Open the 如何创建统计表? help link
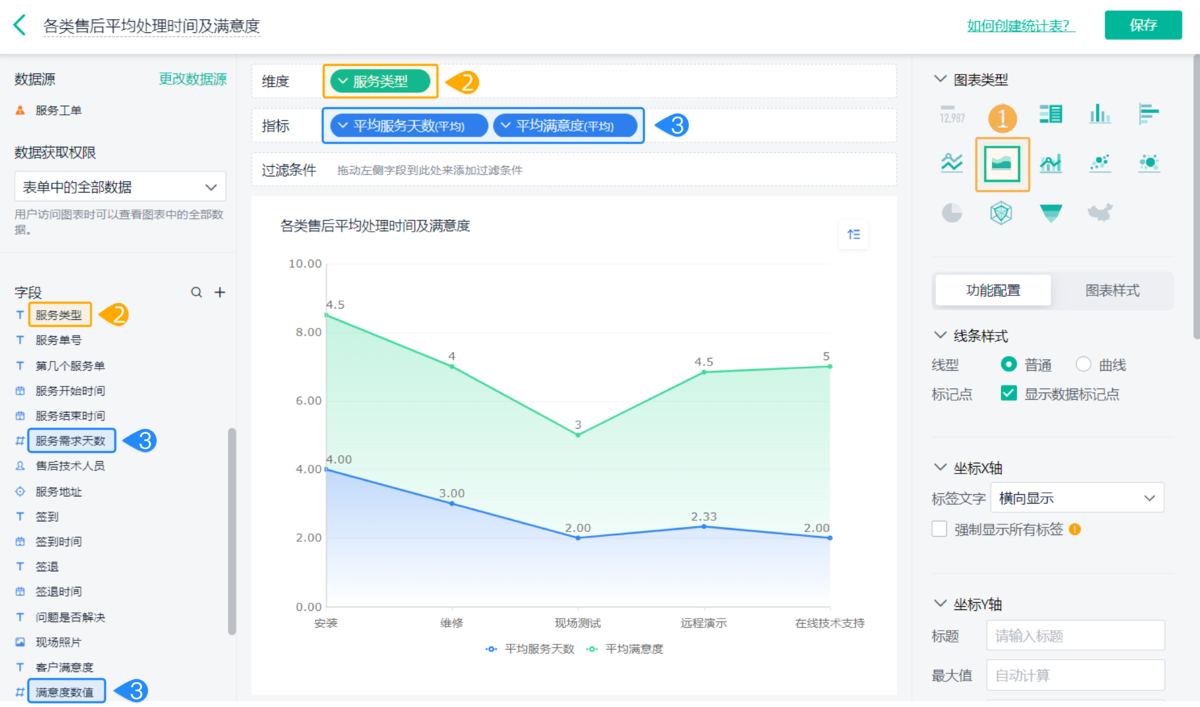This screenshot has width=1200, height=707. point(1020,26)
